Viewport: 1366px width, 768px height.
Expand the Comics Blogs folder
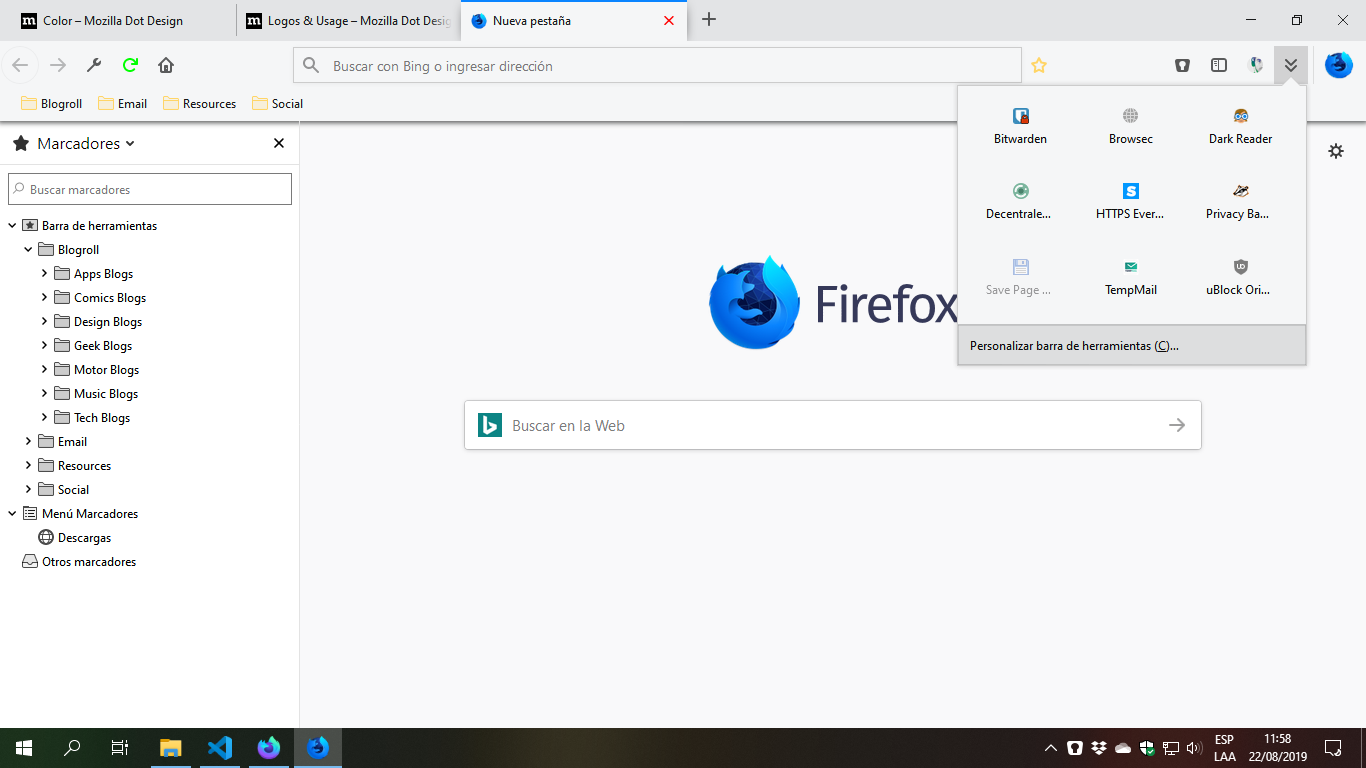[x=45, y=297]
